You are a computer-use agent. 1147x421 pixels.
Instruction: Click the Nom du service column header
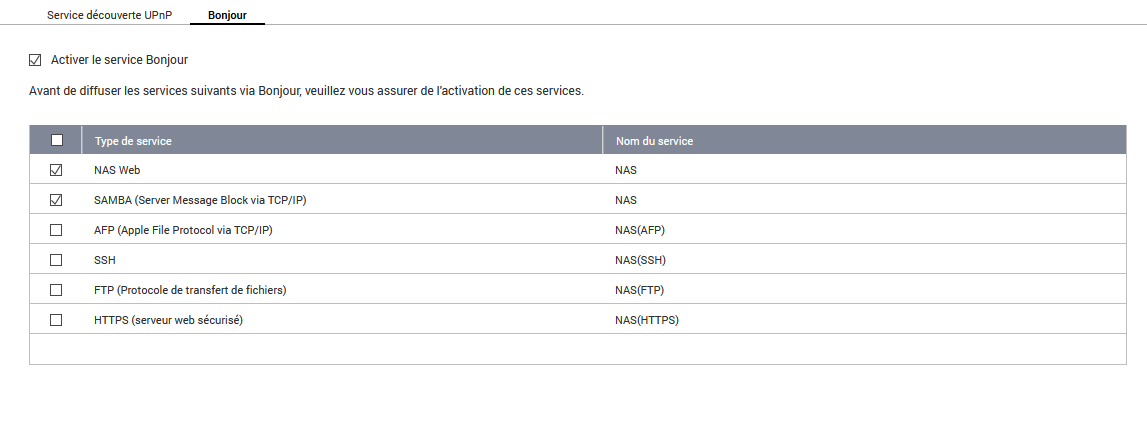point(654,141)
